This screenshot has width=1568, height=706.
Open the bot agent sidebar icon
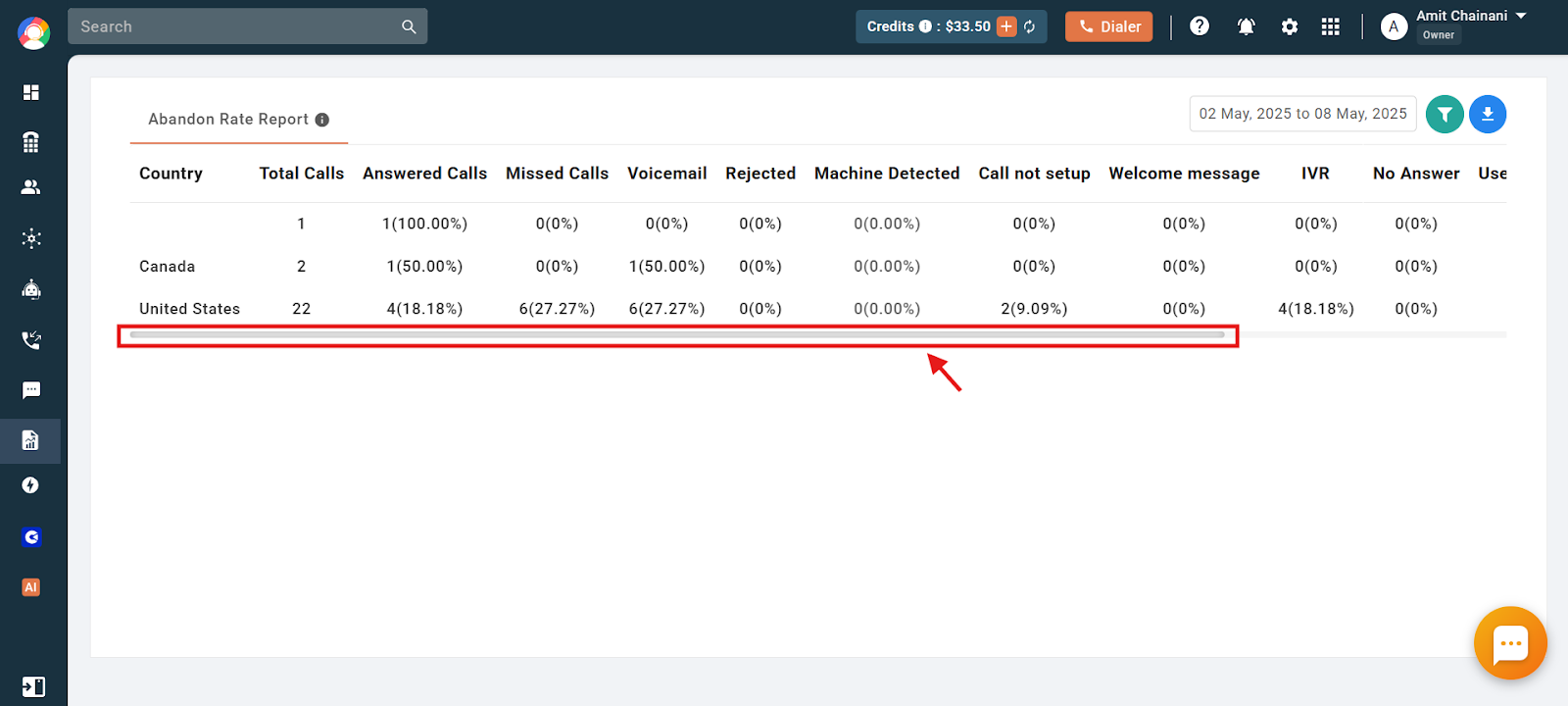click(x=31, y=289)
